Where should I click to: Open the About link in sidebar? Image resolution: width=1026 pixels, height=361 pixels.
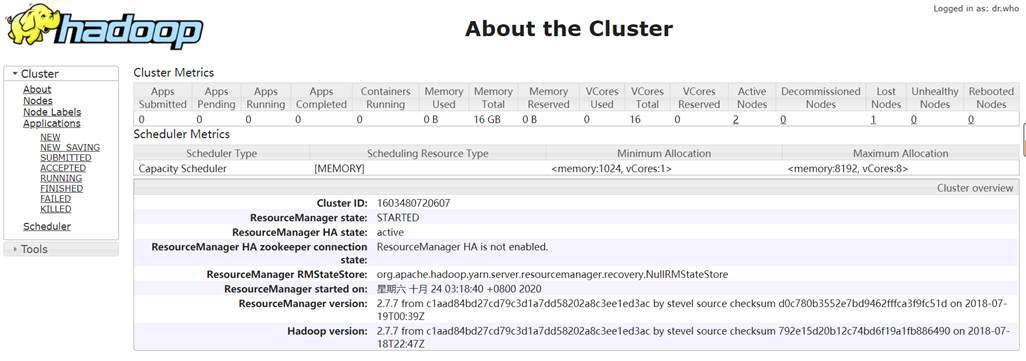click(37, 90)
